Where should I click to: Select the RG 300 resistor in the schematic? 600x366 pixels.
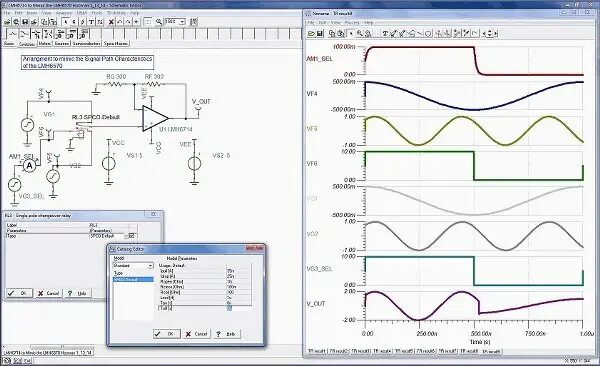tap(116, 83)
